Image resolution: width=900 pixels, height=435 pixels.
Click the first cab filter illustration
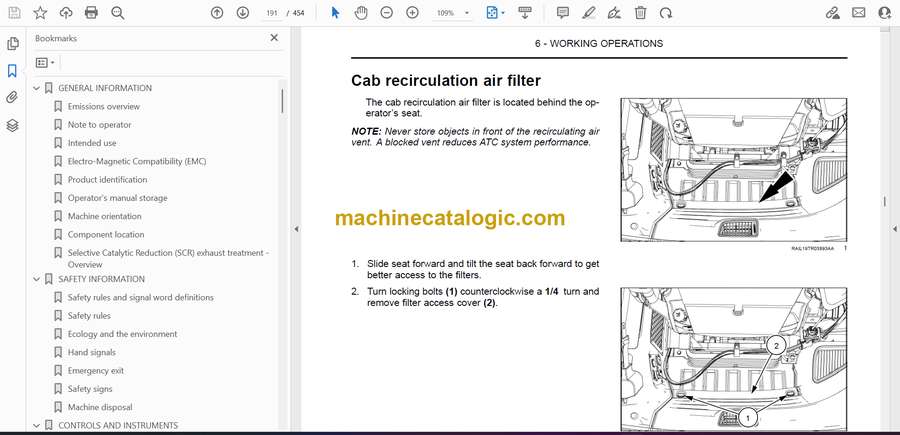click(x=733, y=169)
